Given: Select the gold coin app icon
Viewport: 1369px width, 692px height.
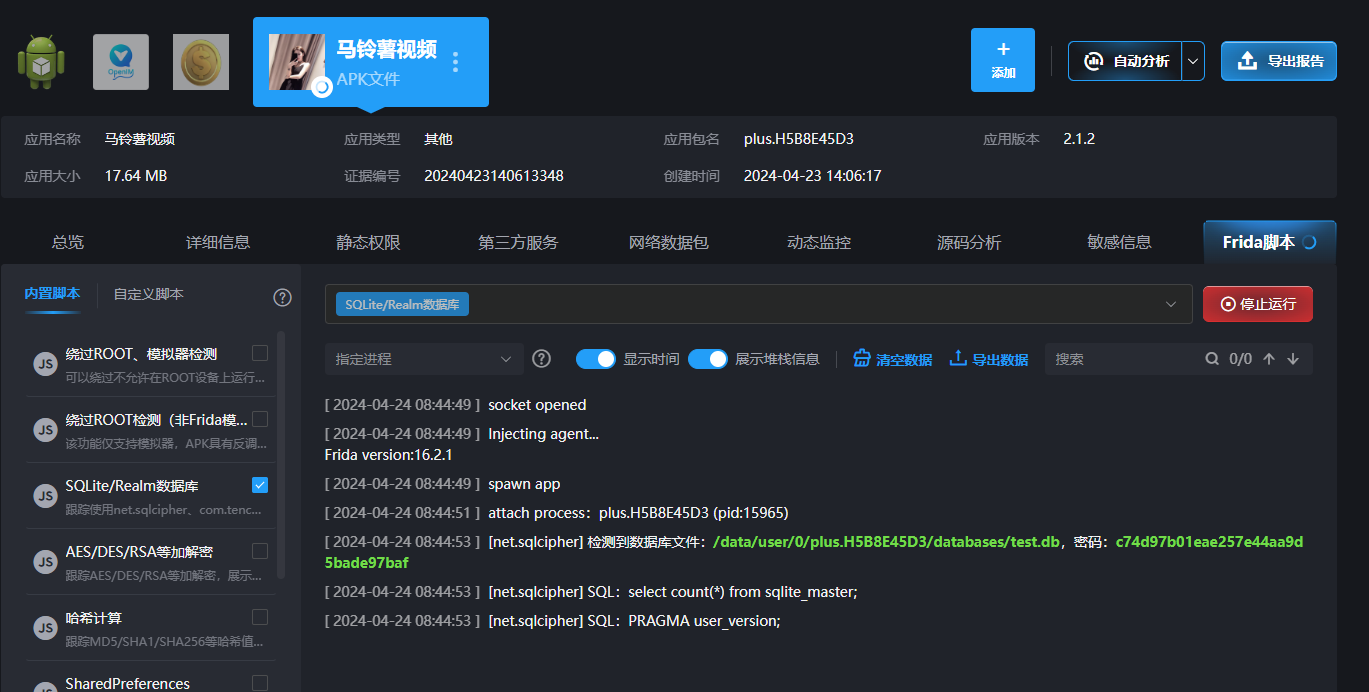Looking at the screenshot, I should [x=201, y=62].
